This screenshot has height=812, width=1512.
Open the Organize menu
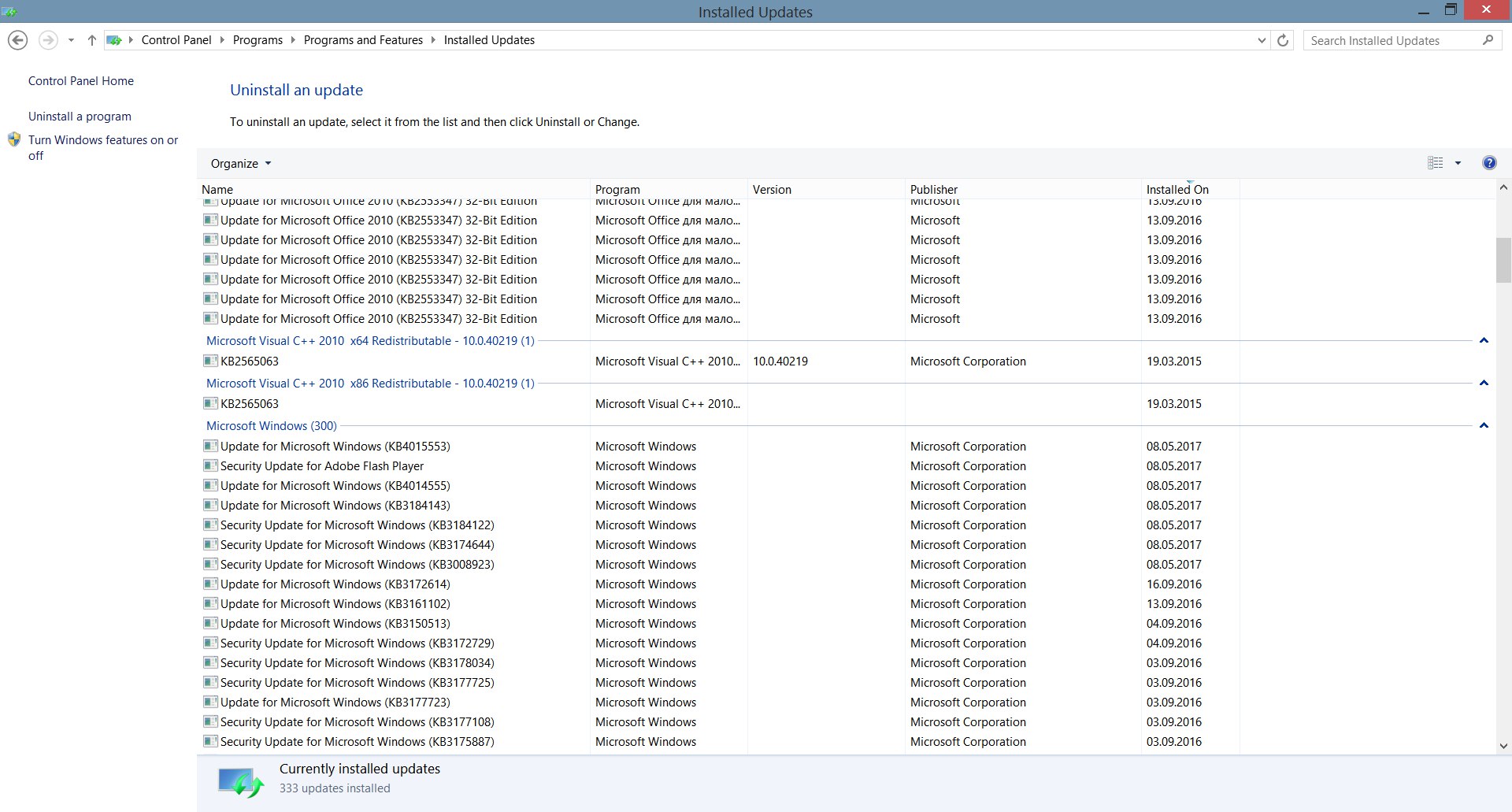241,163
